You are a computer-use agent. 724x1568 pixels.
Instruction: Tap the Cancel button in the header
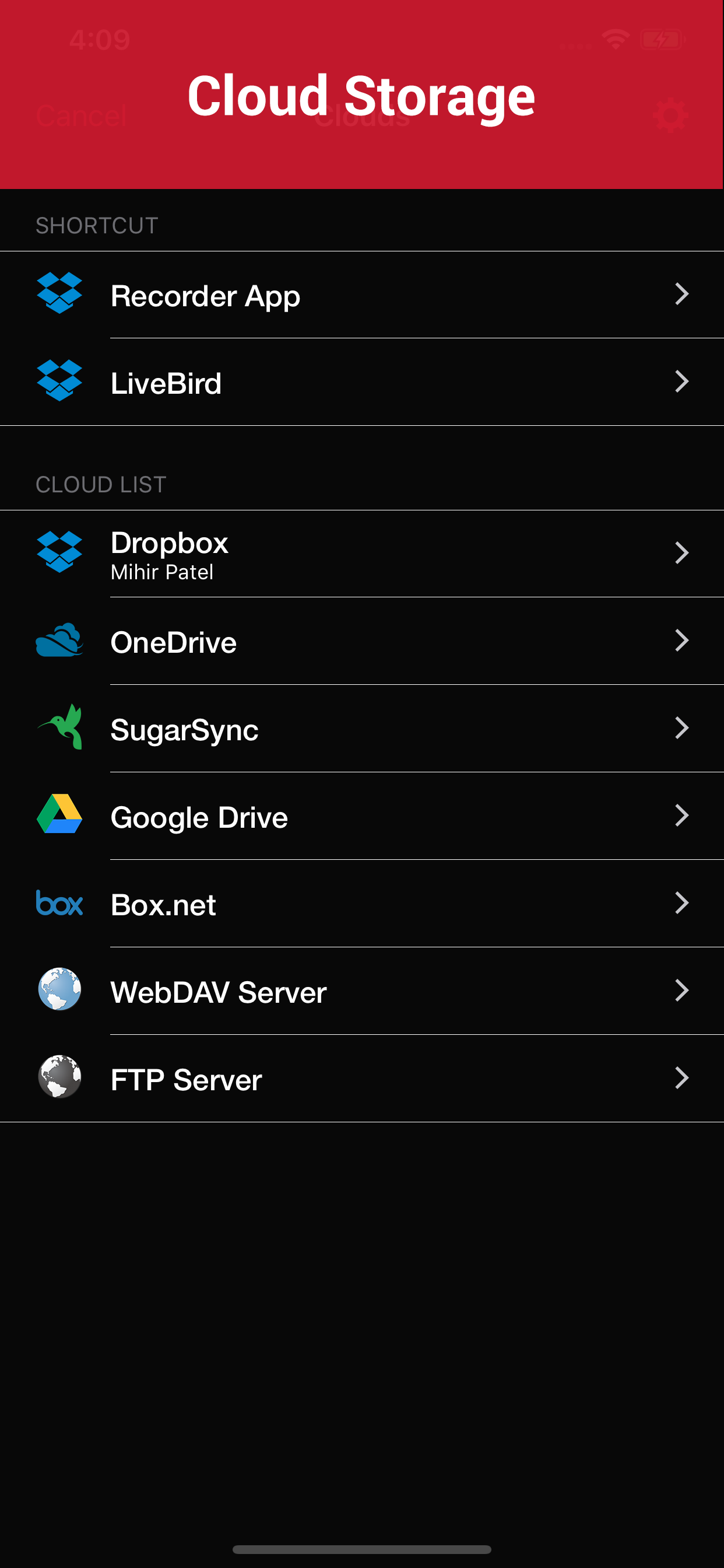pyautogui.click(x=81, y=116)
